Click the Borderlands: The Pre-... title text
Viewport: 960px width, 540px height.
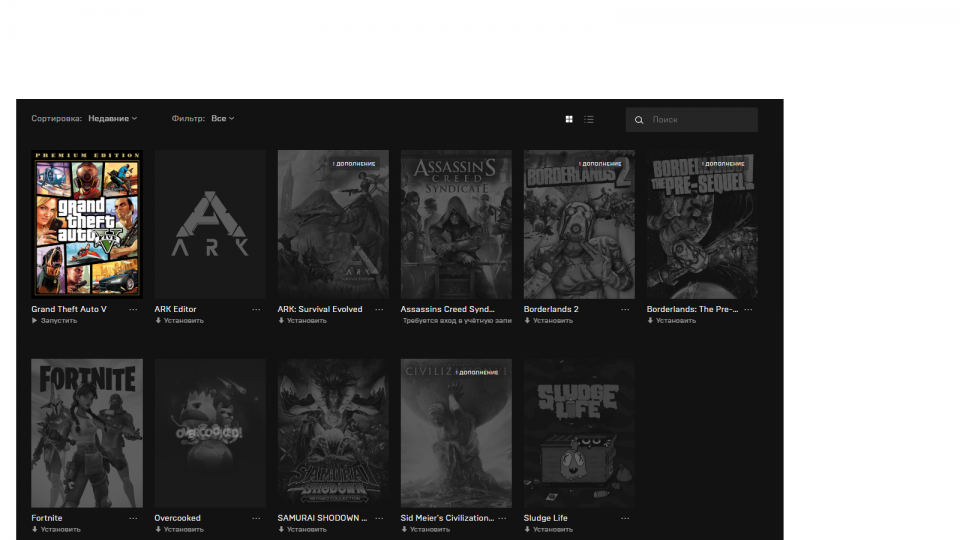[692, 309]
